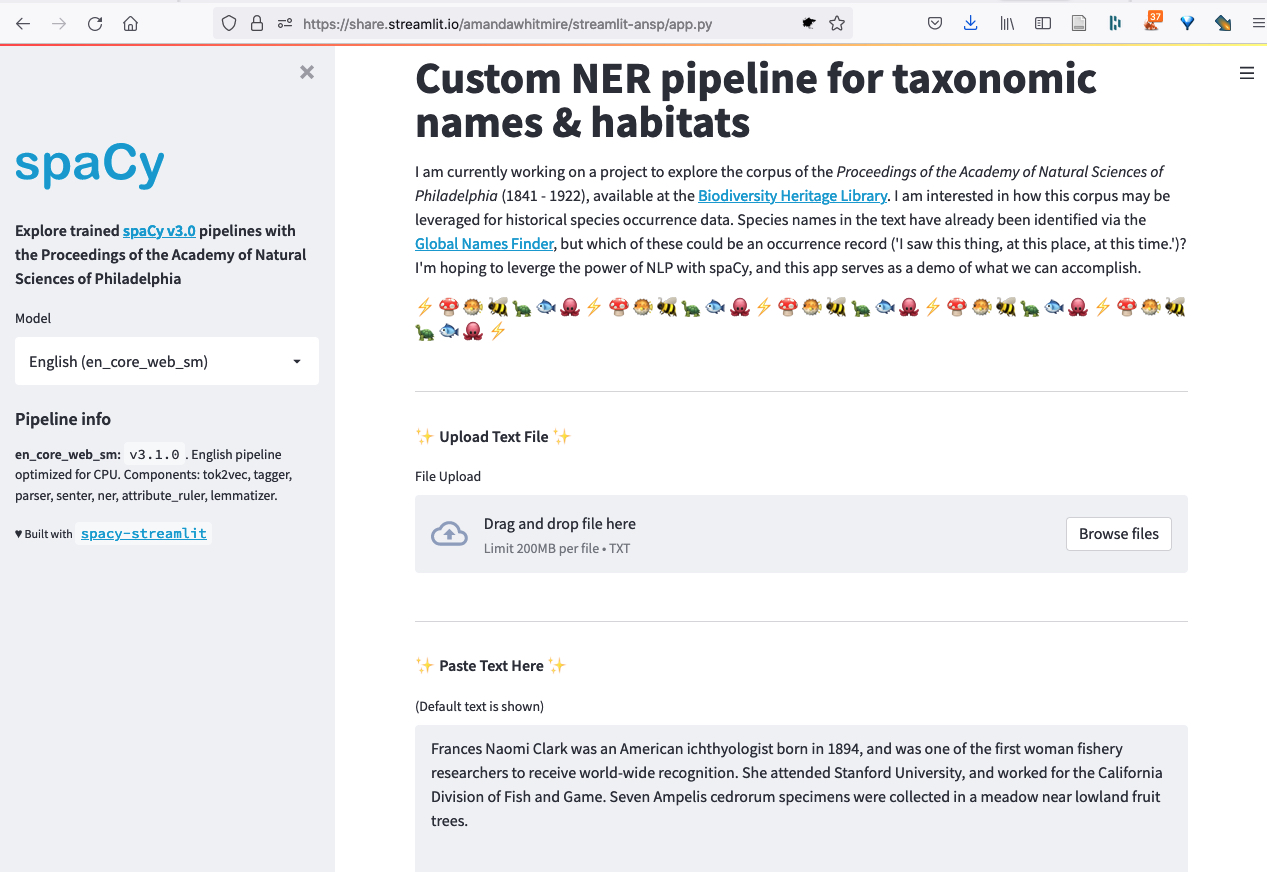Click the spaCy logo in sidebar
1267x872 pixels.
(90, 166)
